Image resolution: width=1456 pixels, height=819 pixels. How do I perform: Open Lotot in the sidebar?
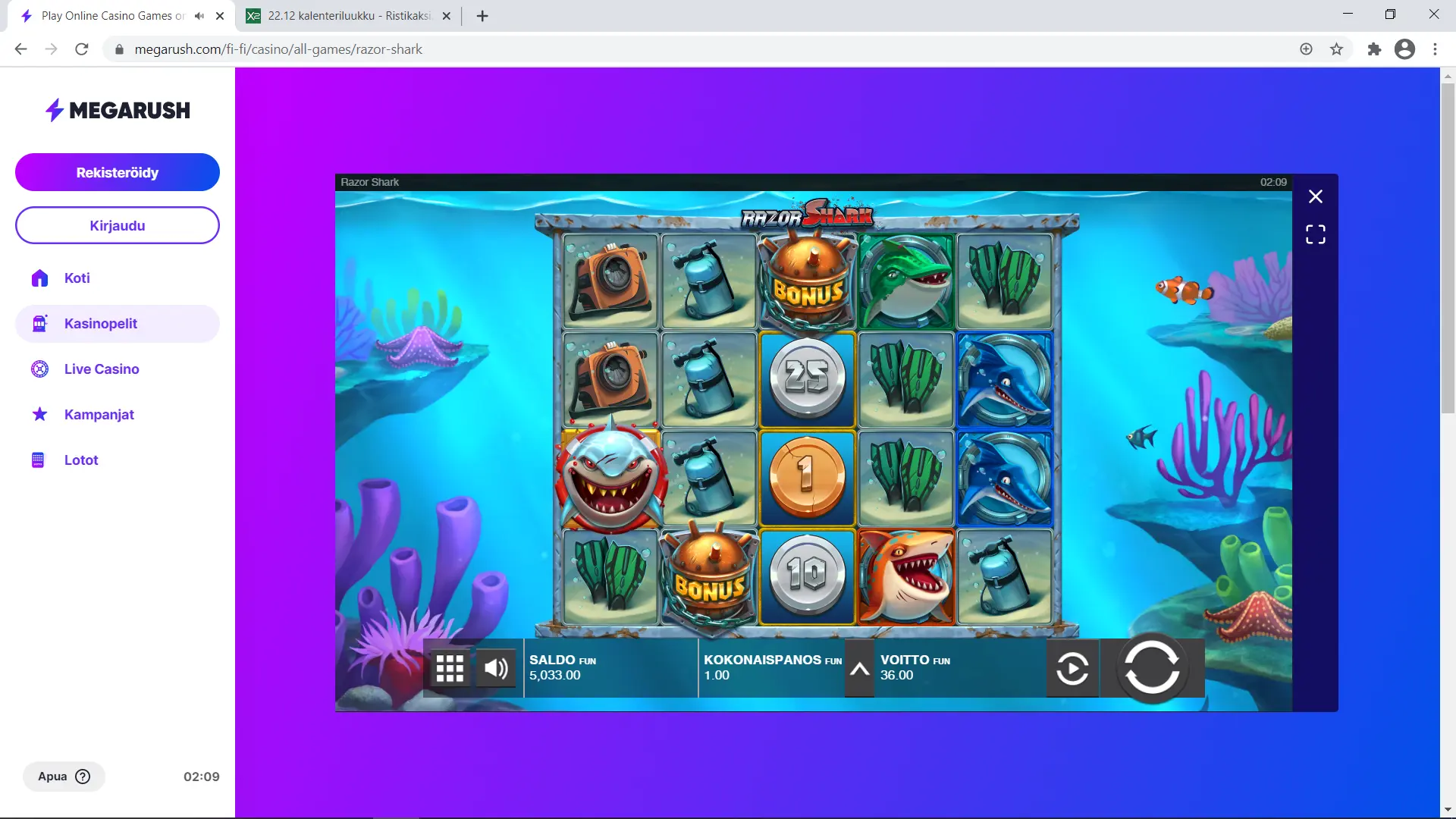tap(118, 460)
